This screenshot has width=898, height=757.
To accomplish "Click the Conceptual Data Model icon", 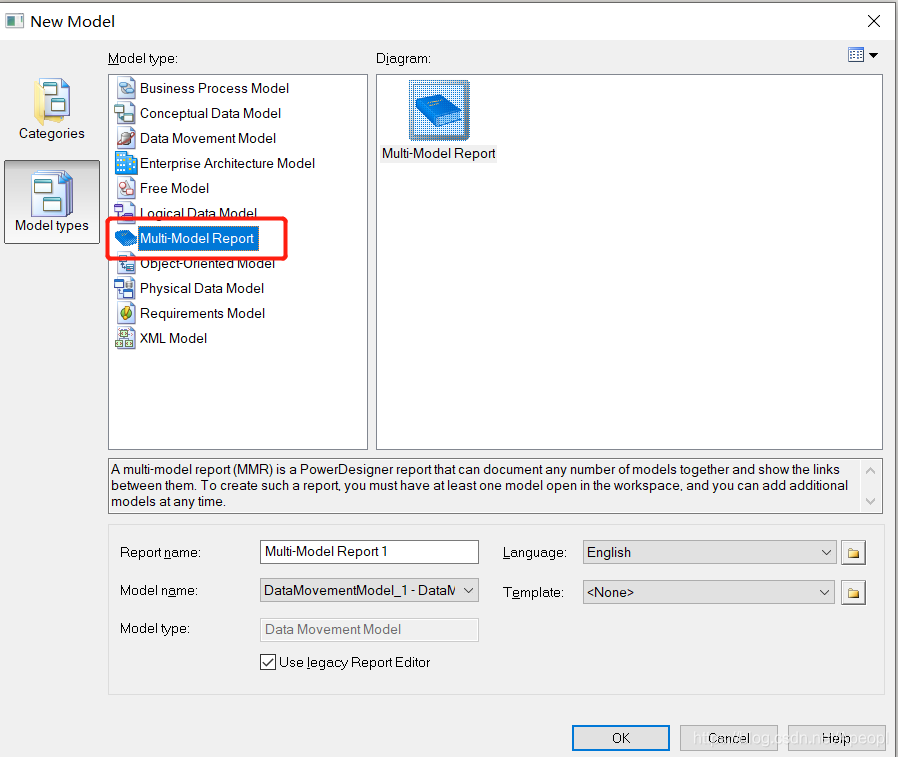I will (x=125, y=113).
